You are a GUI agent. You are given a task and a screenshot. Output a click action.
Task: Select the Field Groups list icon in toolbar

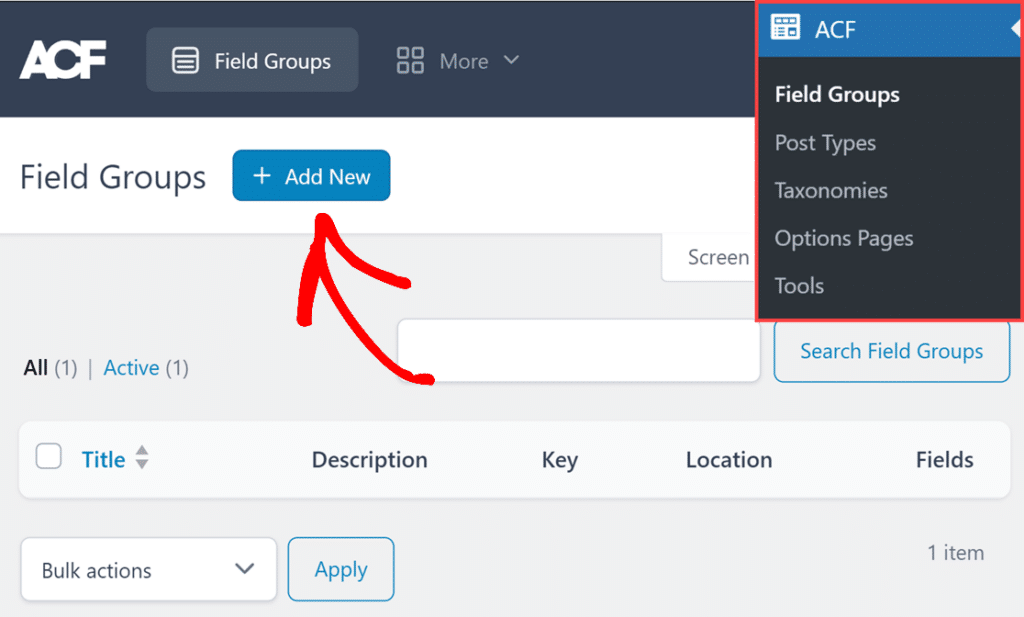(x=186, y=59)
